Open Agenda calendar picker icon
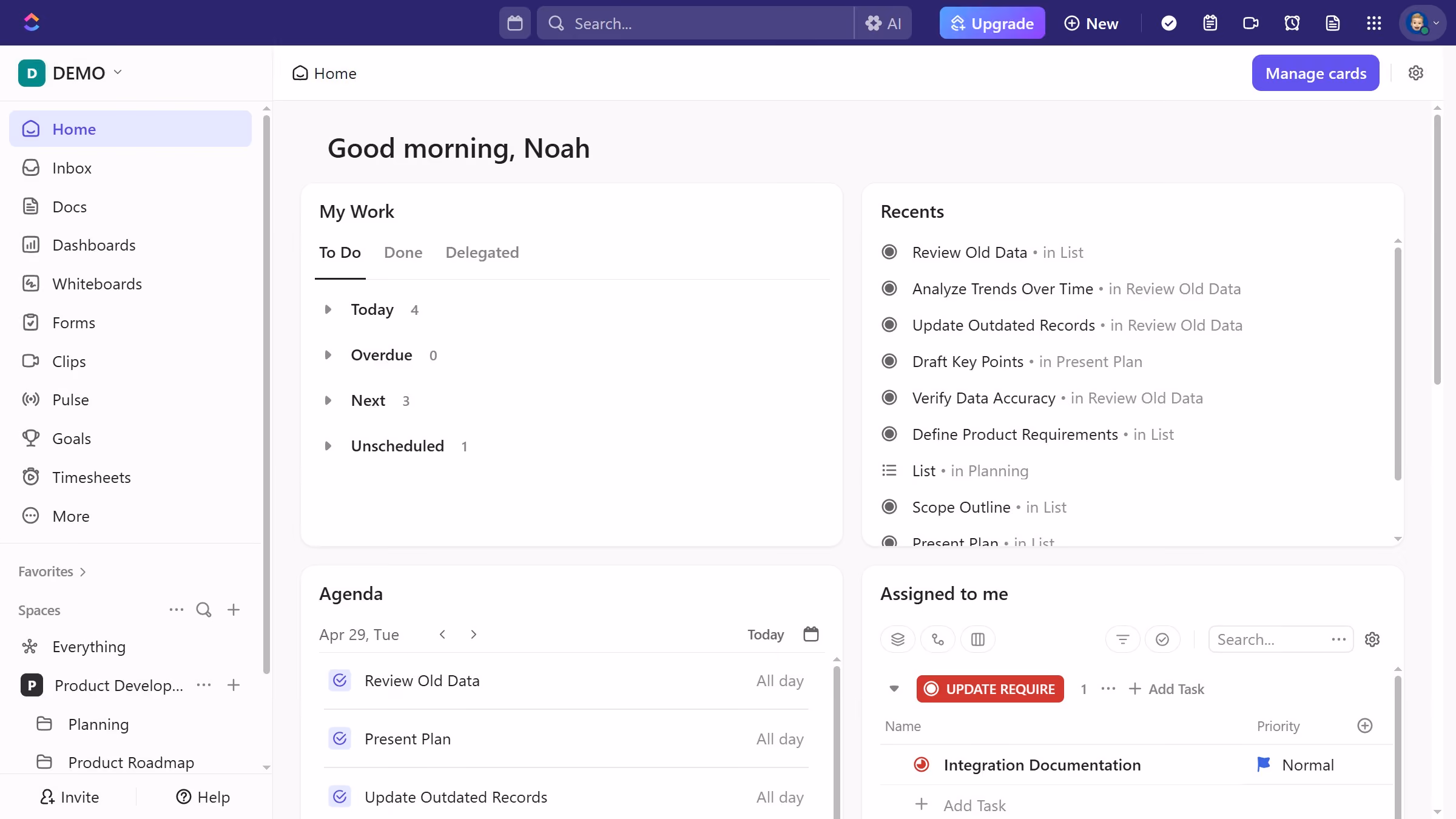Viewport: 1456px width, 819px height. [811, 634]
